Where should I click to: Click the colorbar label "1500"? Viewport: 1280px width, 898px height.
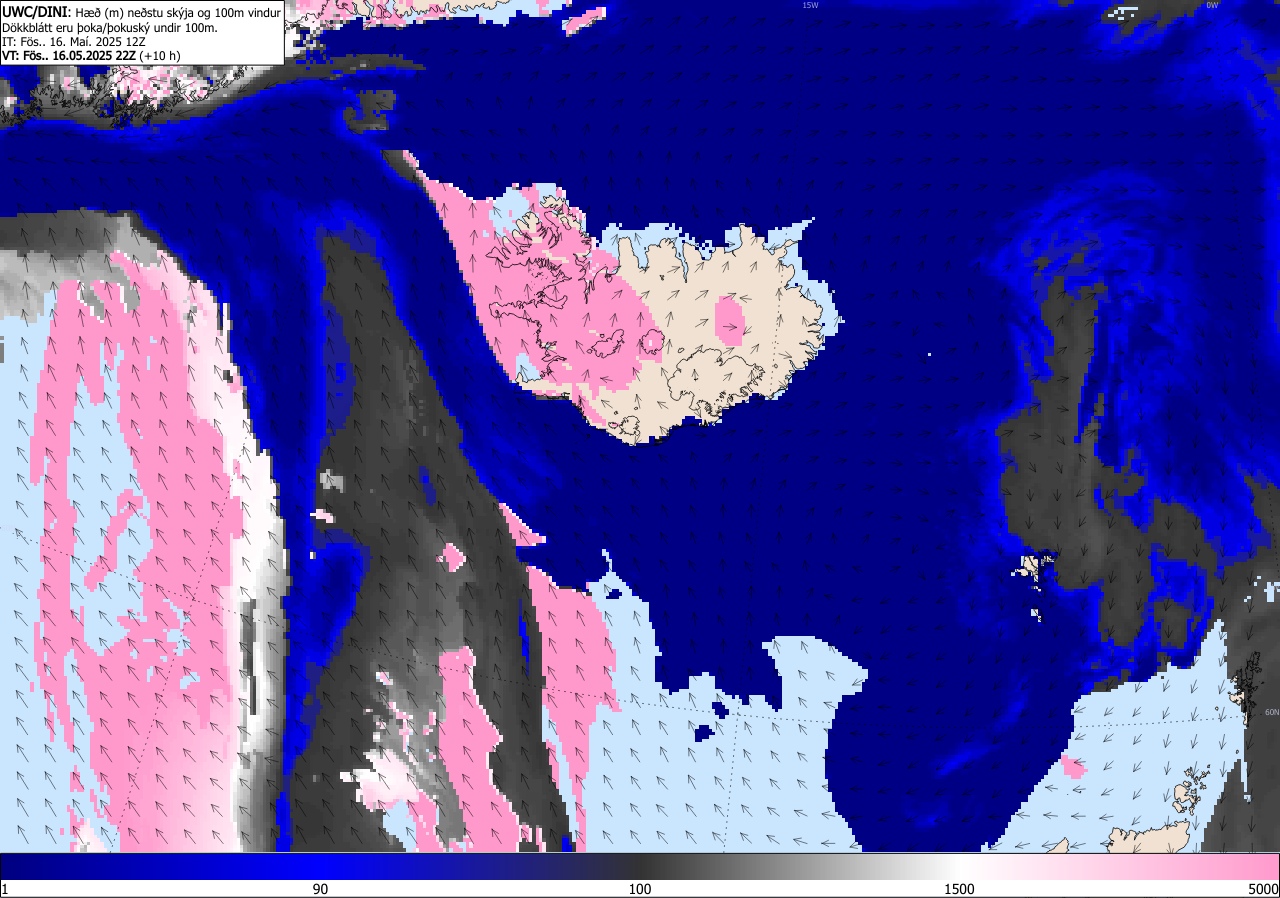(960, 889)
